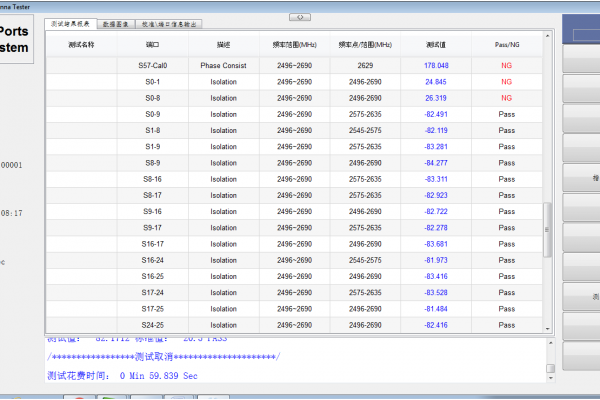Click the log panel scroll-up arrow
This screenshot has width=600, height=400.
[551, 343]
